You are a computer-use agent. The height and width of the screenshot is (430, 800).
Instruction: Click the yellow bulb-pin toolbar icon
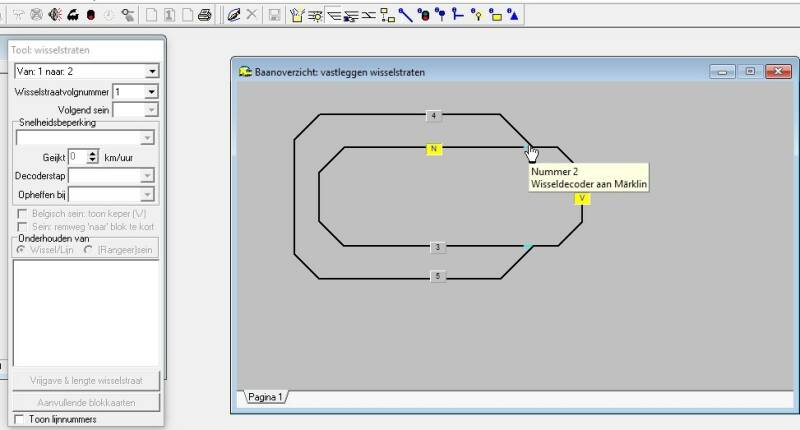(477, 15)
